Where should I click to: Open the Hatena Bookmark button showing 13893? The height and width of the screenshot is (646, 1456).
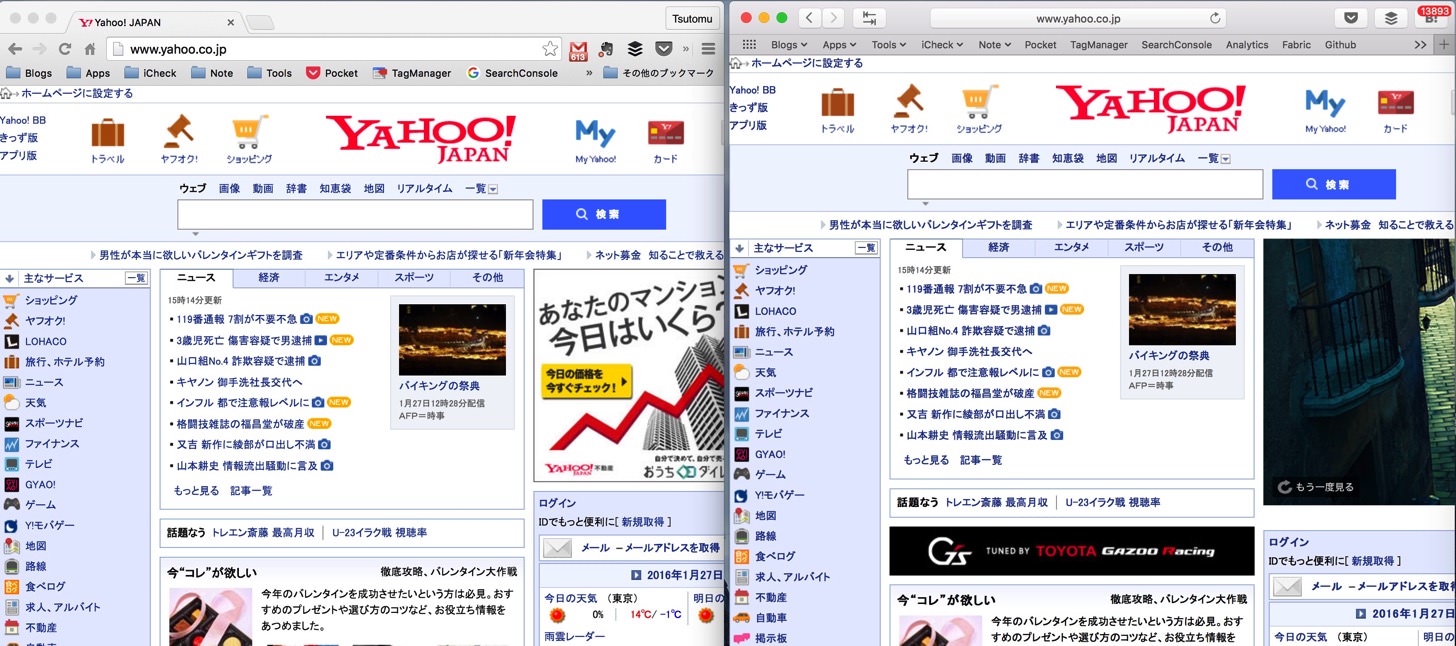(x=1430, y=16)
